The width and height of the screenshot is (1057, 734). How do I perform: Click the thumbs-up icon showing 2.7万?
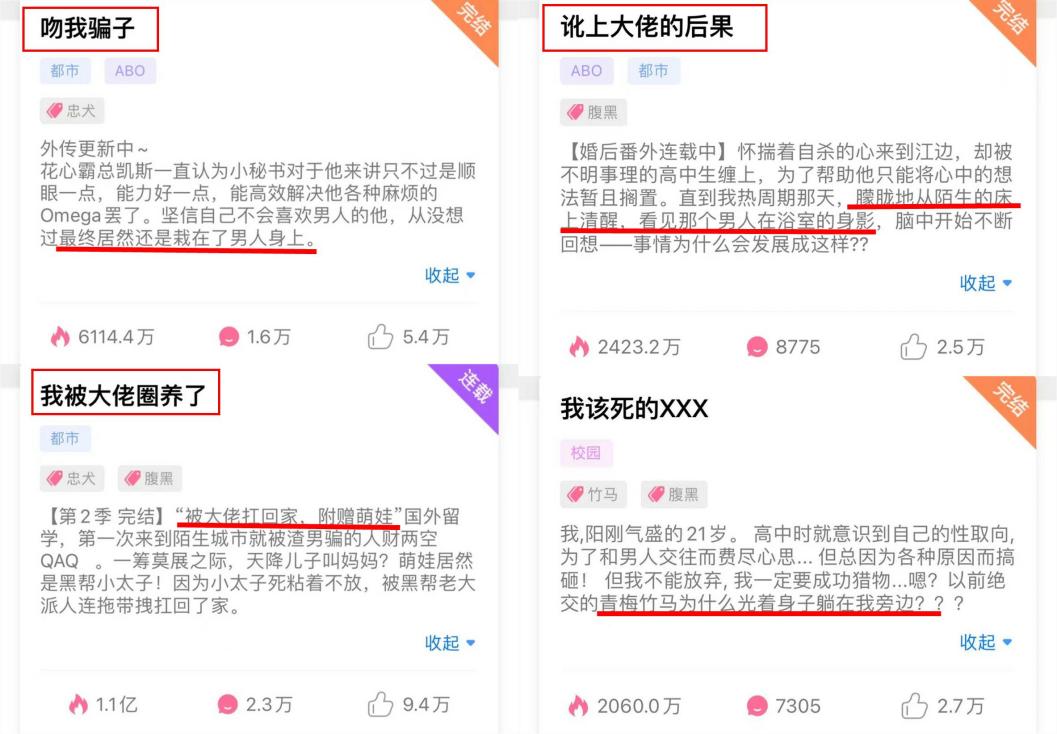point(914,706)
